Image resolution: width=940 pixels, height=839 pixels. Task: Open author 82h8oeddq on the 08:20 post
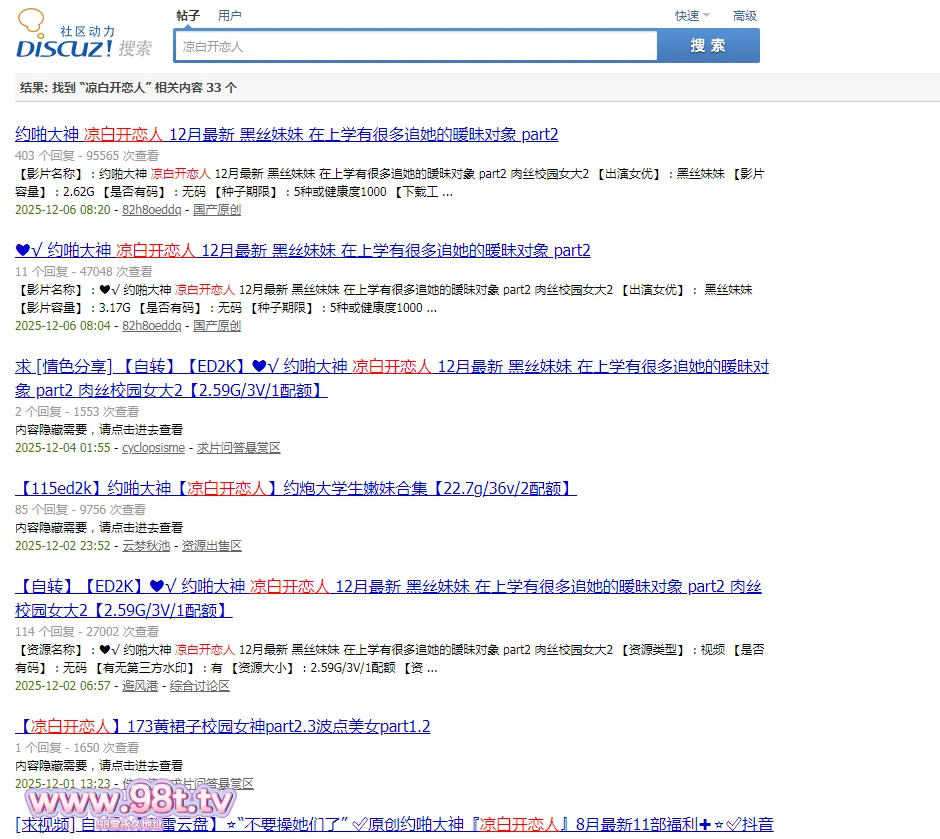click(151, 210)
